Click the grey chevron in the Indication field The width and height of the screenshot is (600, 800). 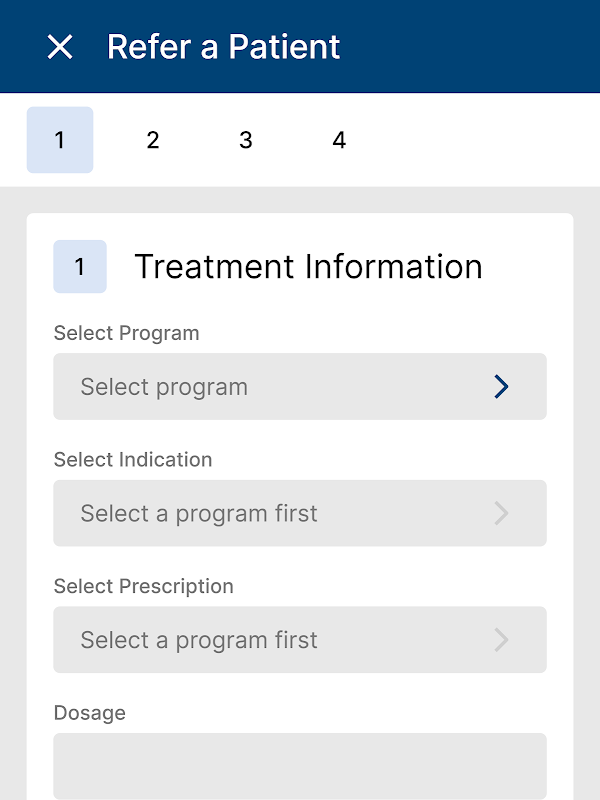pyautogui.click(x=502, y=514)
